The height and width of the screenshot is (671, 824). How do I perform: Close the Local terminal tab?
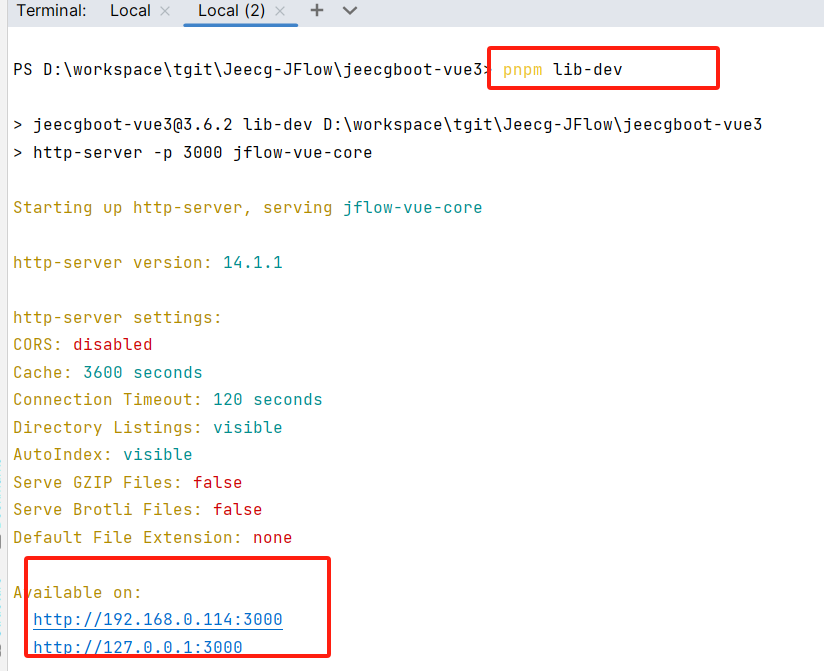(x=165, y=11)
